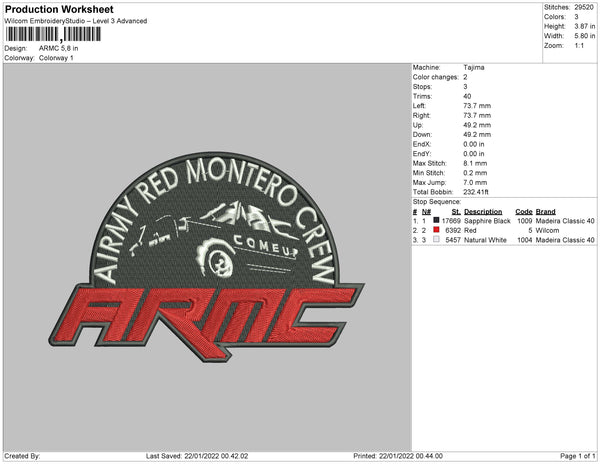Click the "Brand" column header
The image size is (600, 464).
[545, 212]
